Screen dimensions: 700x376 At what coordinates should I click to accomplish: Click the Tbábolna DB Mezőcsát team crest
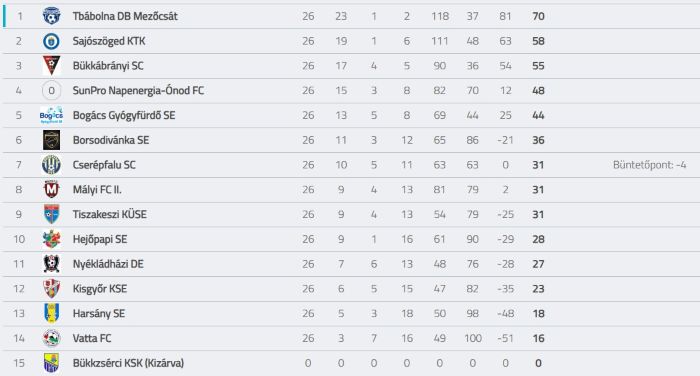pos(51,16)
